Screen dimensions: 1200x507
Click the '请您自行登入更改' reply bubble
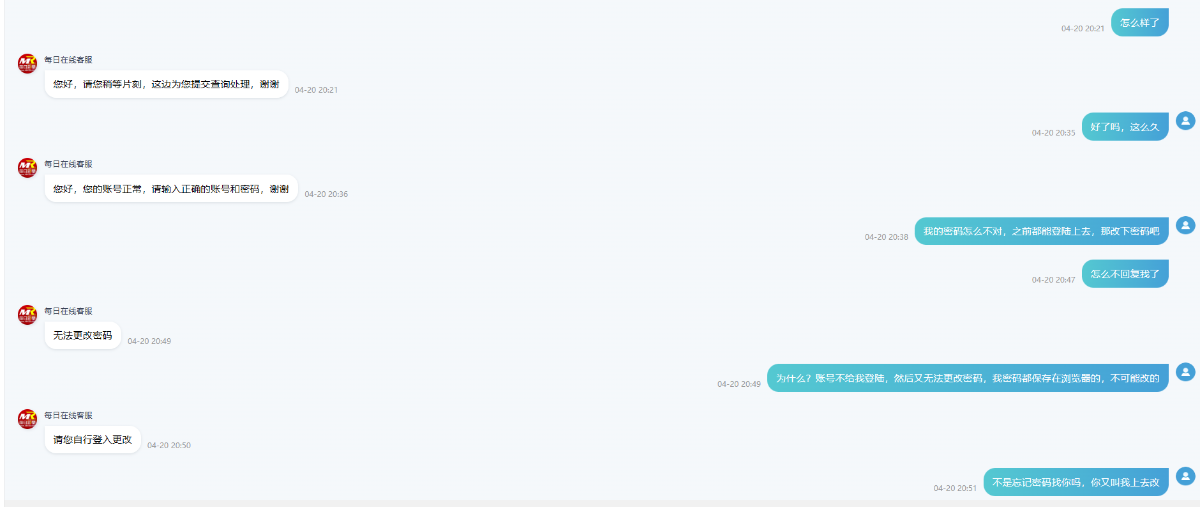93,439
